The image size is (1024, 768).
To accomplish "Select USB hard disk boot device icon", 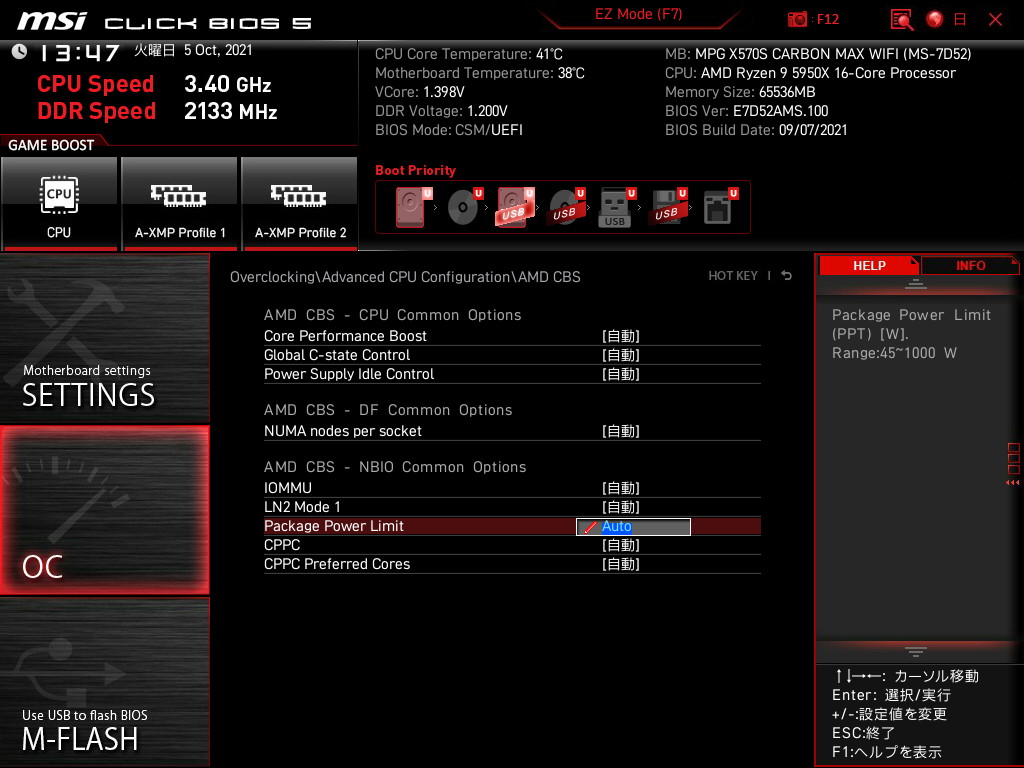I will pos(515,207).
